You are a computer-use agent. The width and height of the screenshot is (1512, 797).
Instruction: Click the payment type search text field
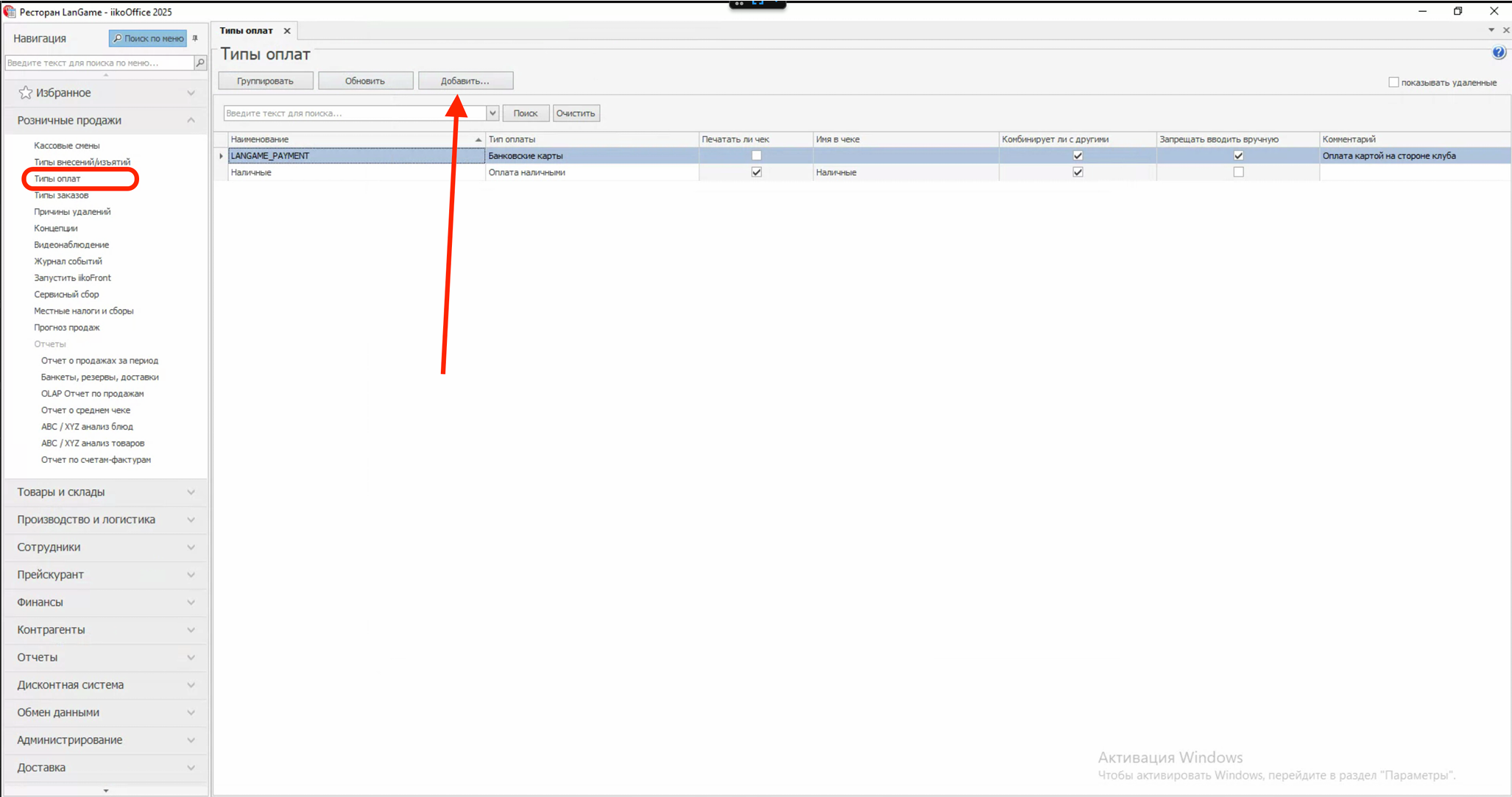click(356, 113)
